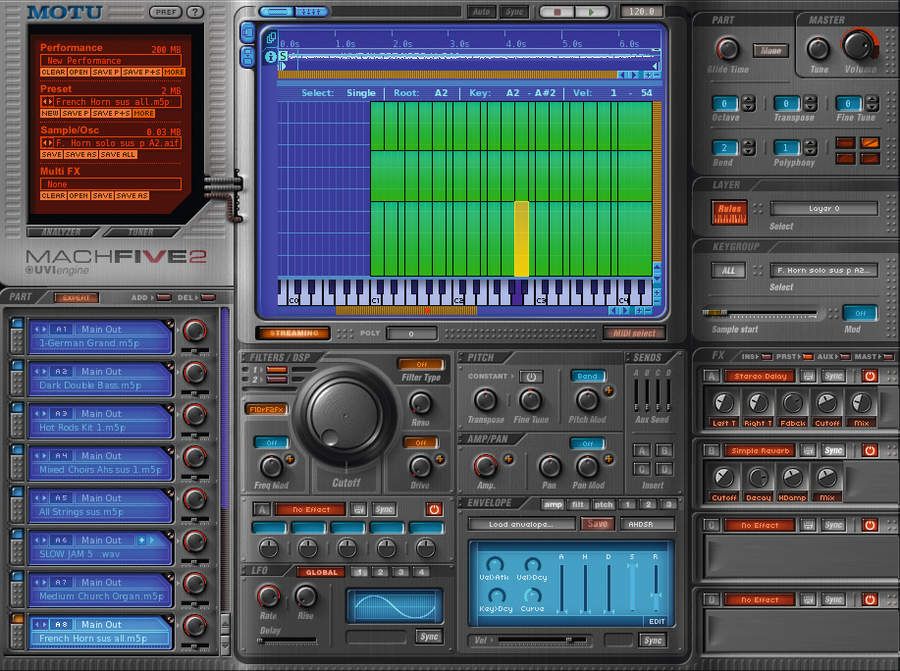Open the Tuner tab

(141, 232)
